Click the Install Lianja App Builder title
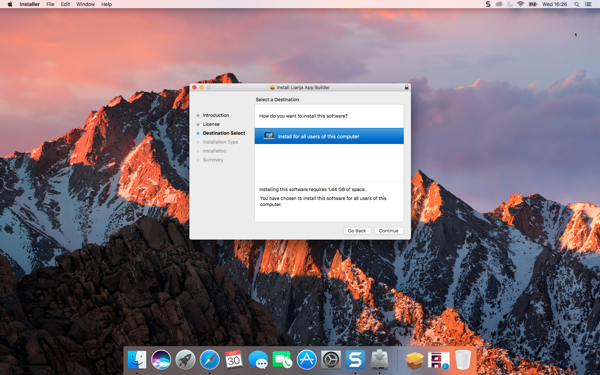This screenshot has width=600, height=375. click(303, 87)
